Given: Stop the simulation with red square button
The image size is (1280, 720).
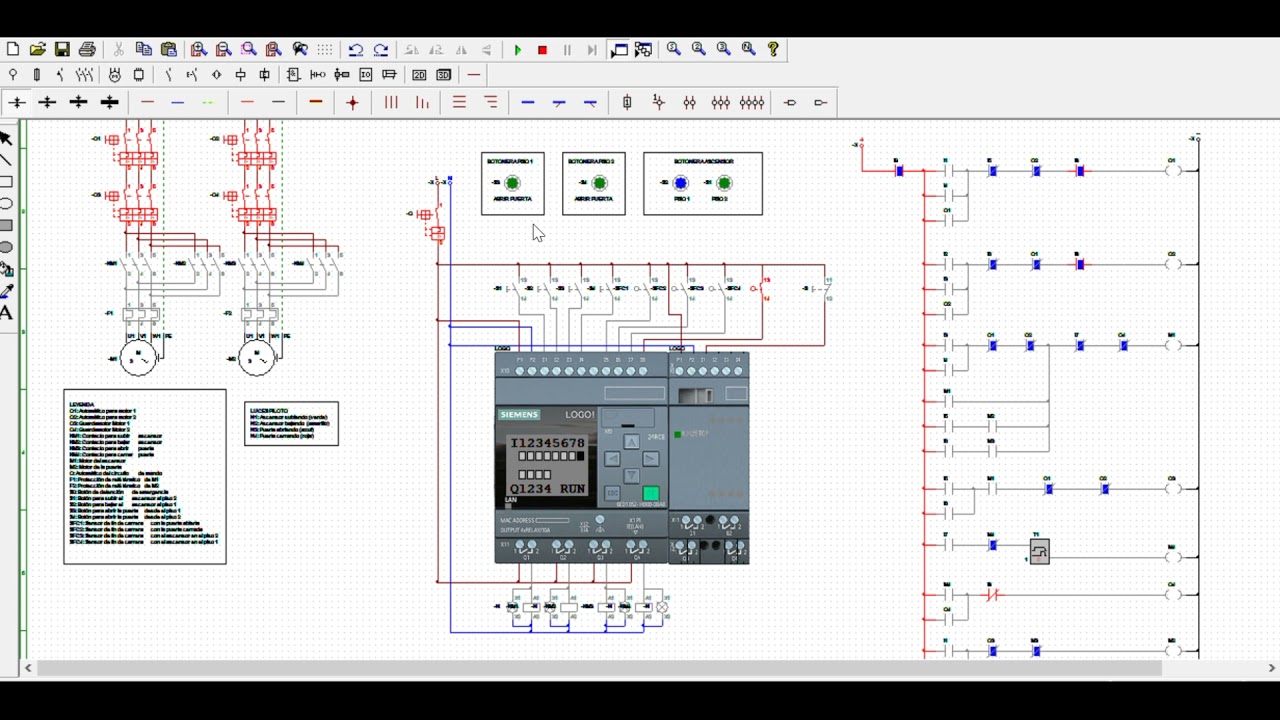Looking at the screenshot, I should (x=543, y=50).
